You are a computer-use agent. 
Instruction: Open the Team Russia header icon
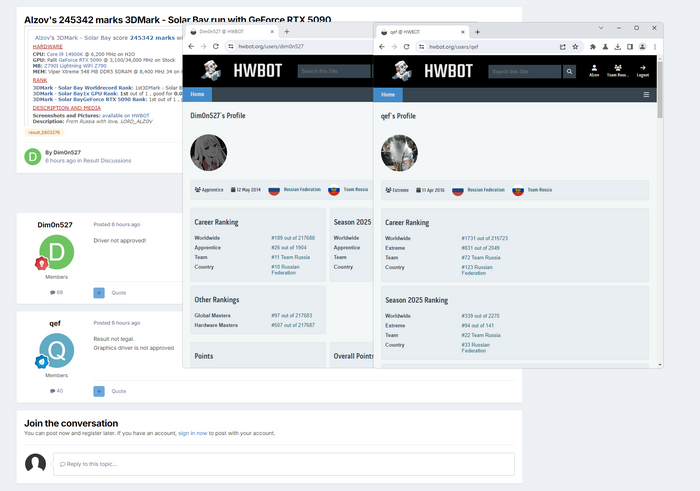click(x=618, y=70)
